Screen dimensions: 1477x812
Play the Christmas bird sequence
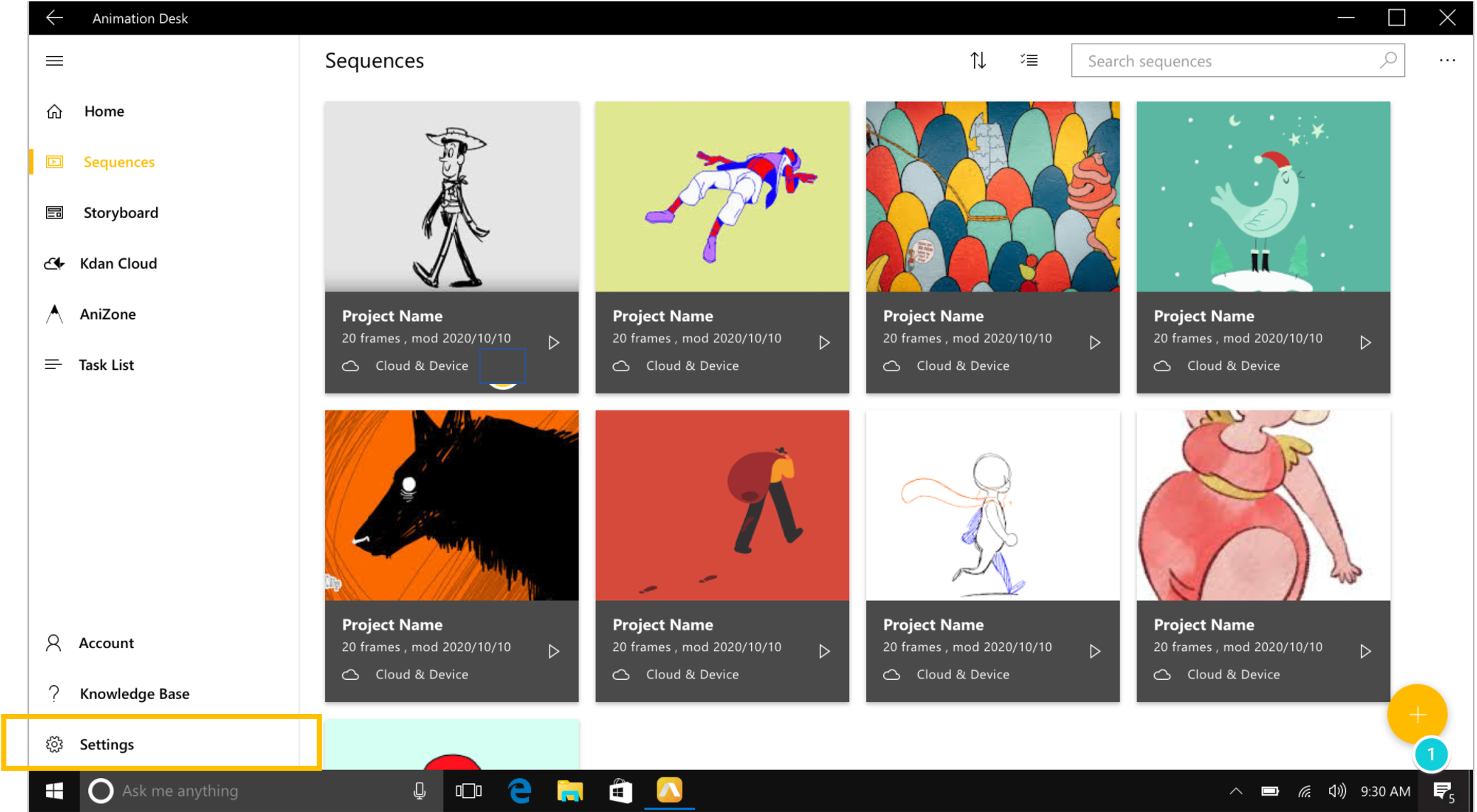point(1365,342)
